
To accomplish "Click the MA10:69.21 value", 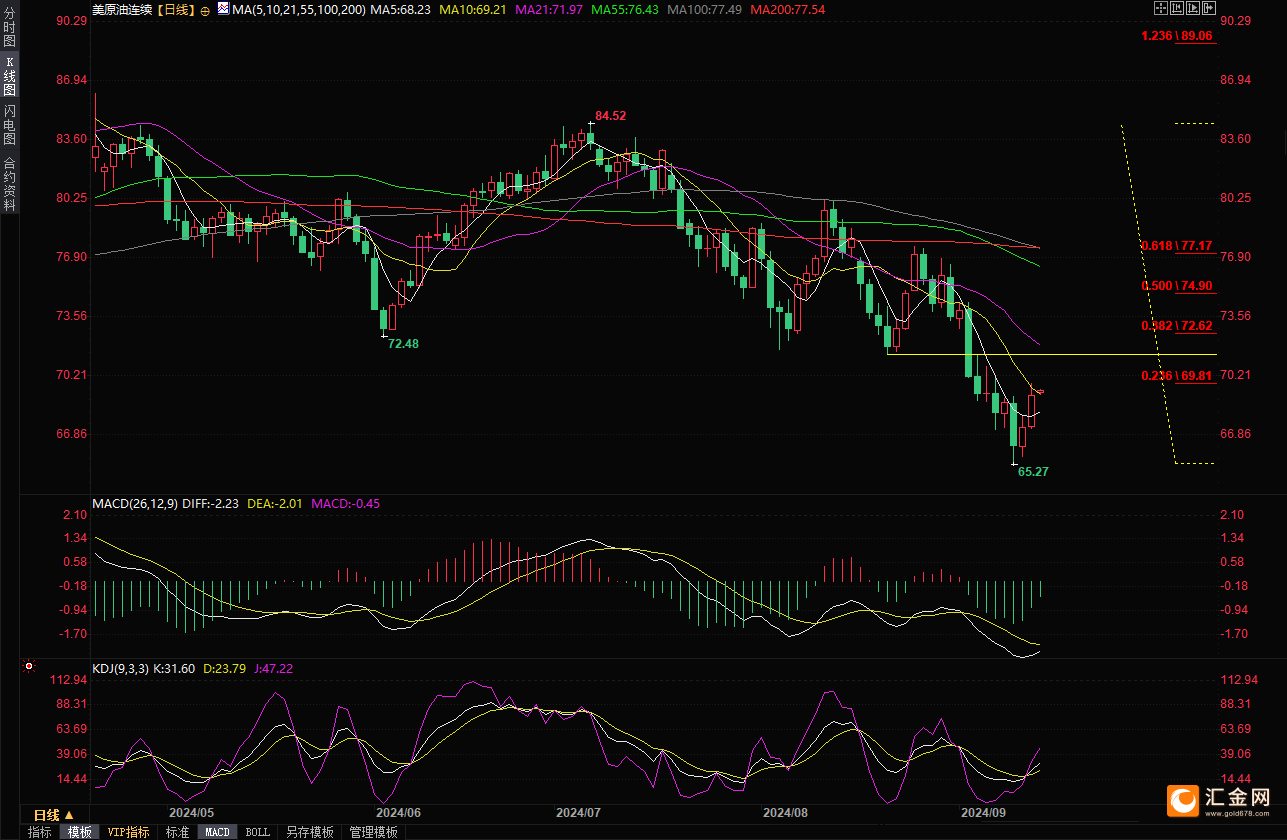I will pyautogui.click(x=473, y=9).
